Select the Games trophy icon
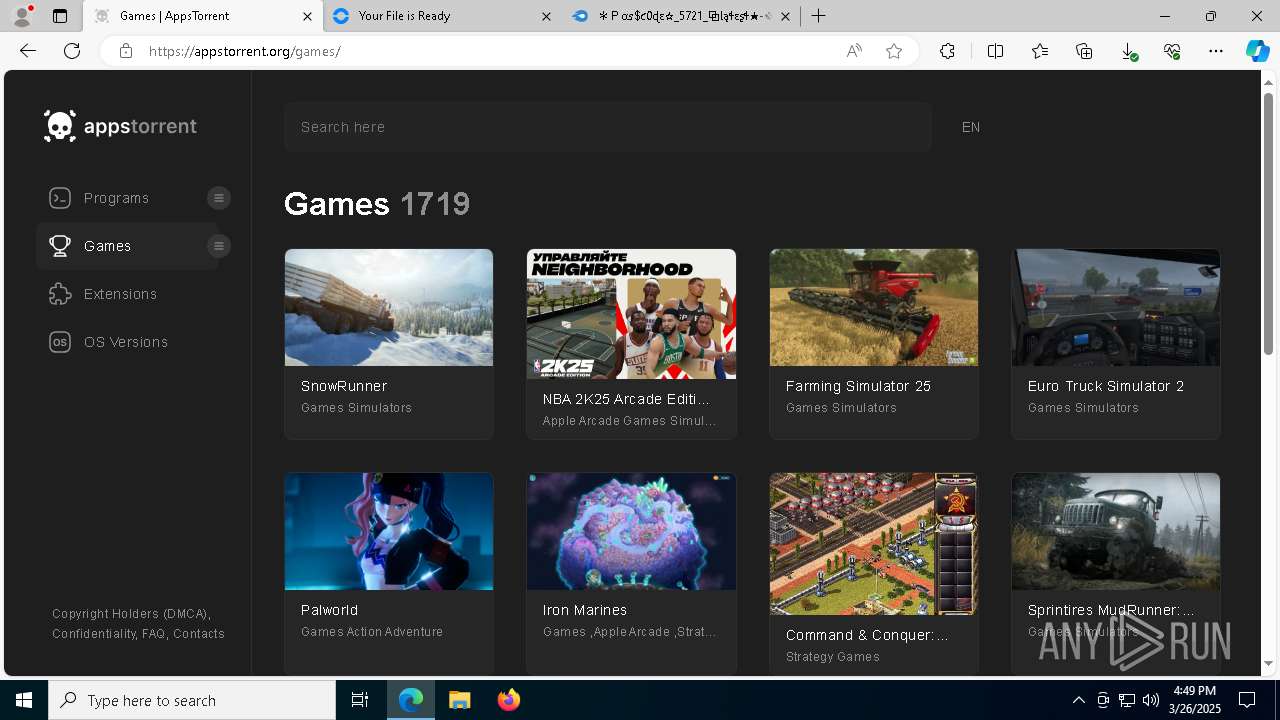 pyautogui.click(x=60, y=246)
